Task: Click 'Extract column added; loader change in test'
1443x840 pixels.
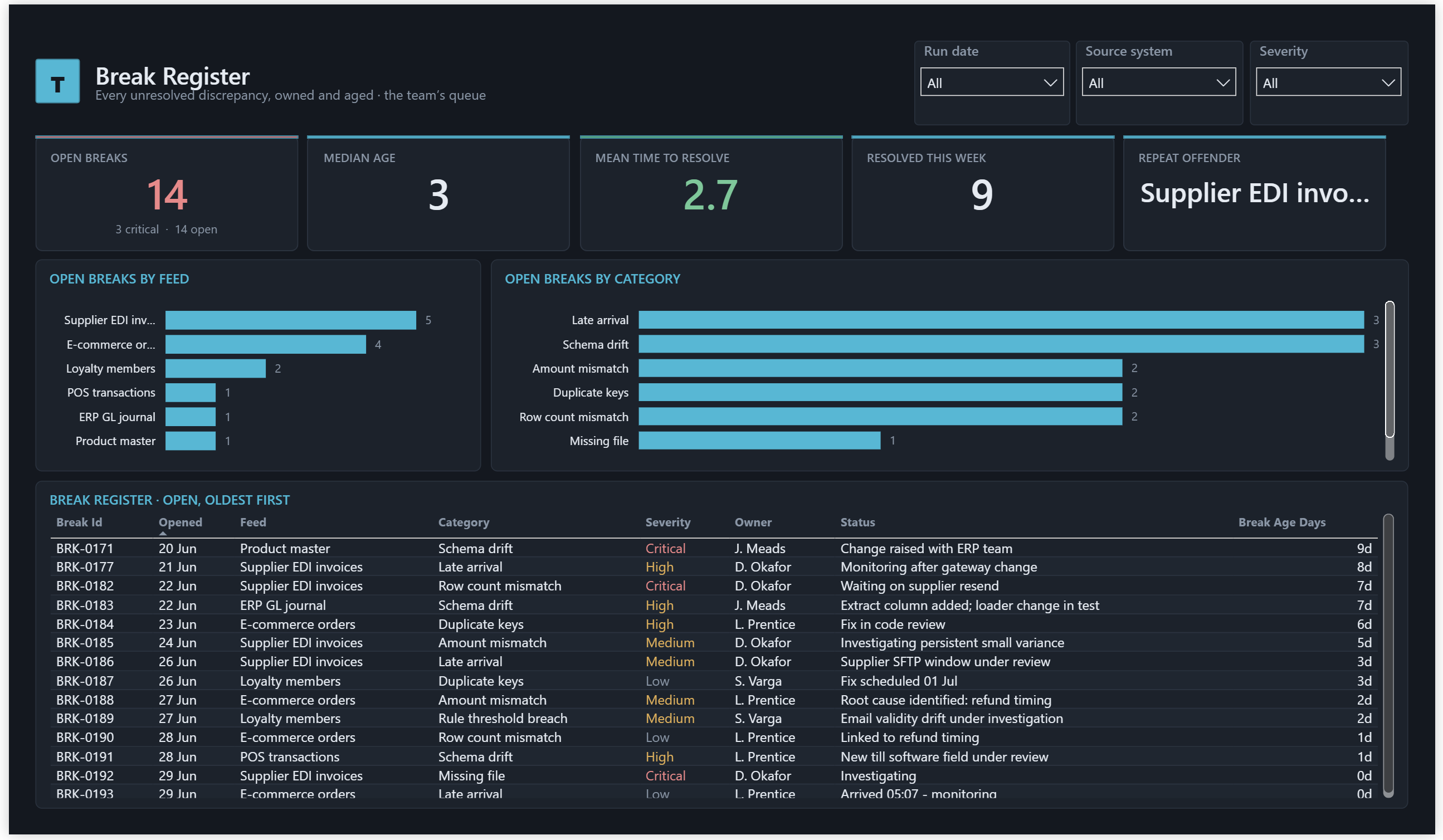Action: (969, 605)
